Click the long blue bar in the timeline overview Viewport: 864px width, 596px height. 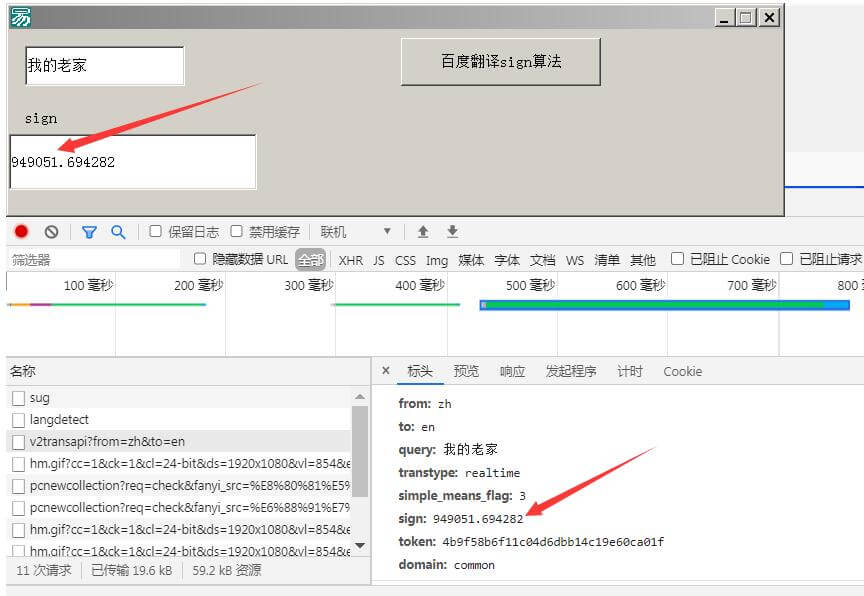664,305
